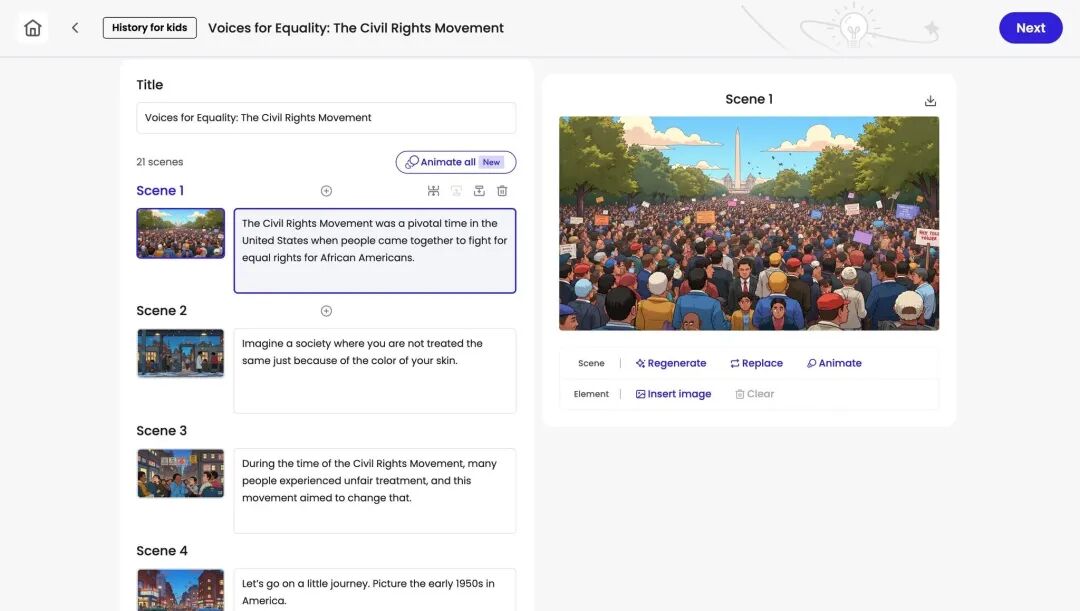Open the History for kids category tag
This screenshot has width=1080, height=611.
click(149, 28)
